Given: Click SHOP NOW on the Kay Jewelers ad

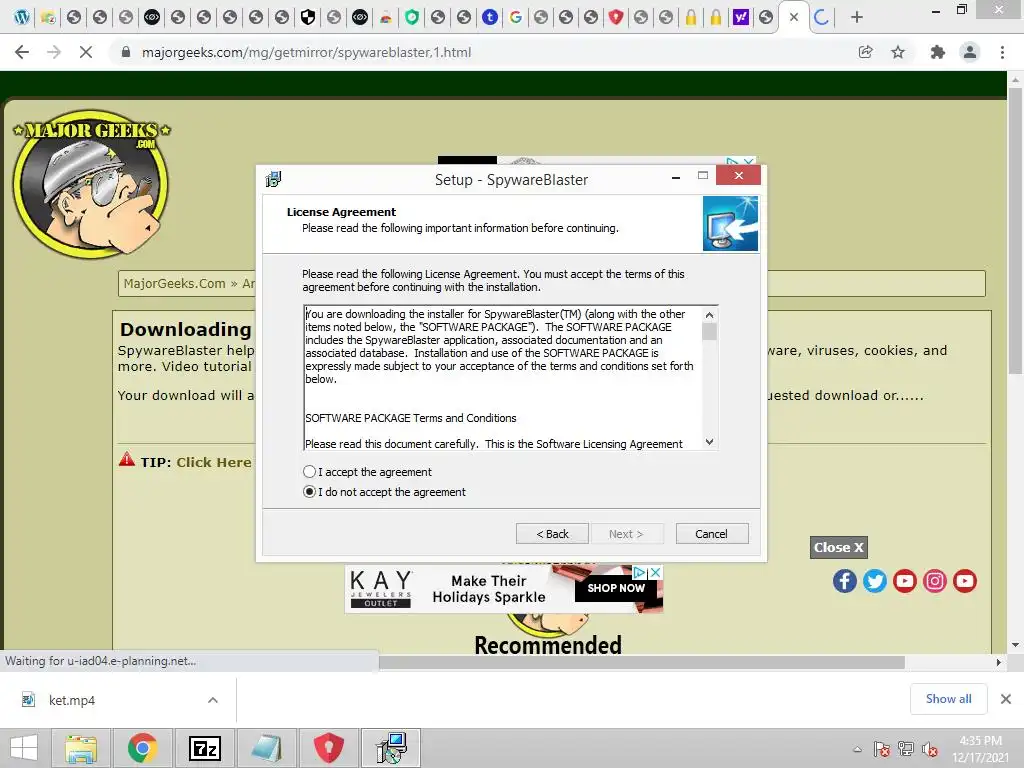Looking at the screenshot, I should point(616,588).
